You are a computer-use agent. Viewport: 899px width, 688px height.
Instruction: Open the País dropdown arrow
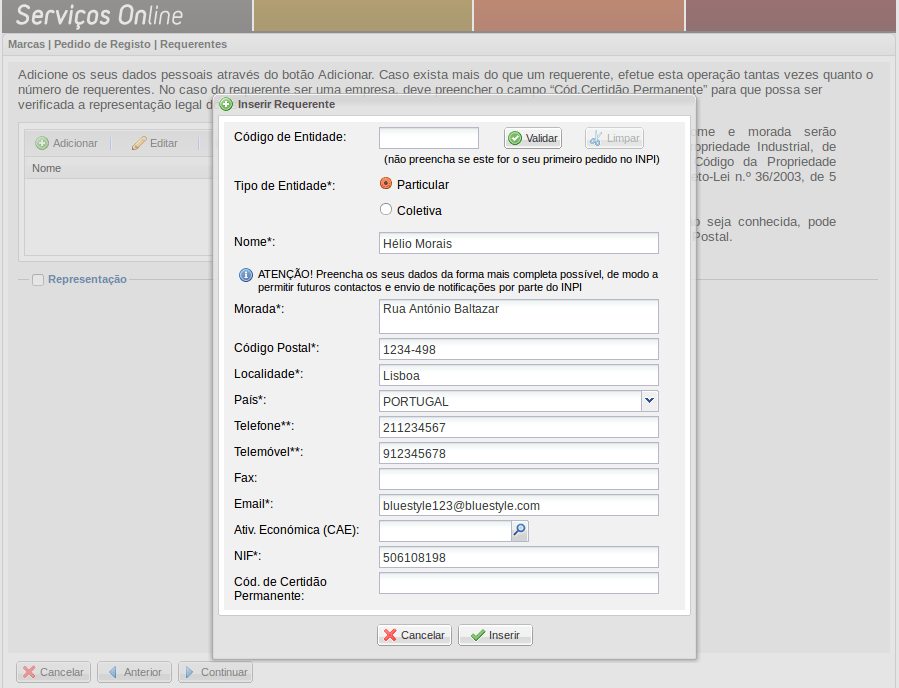[649, 401]
